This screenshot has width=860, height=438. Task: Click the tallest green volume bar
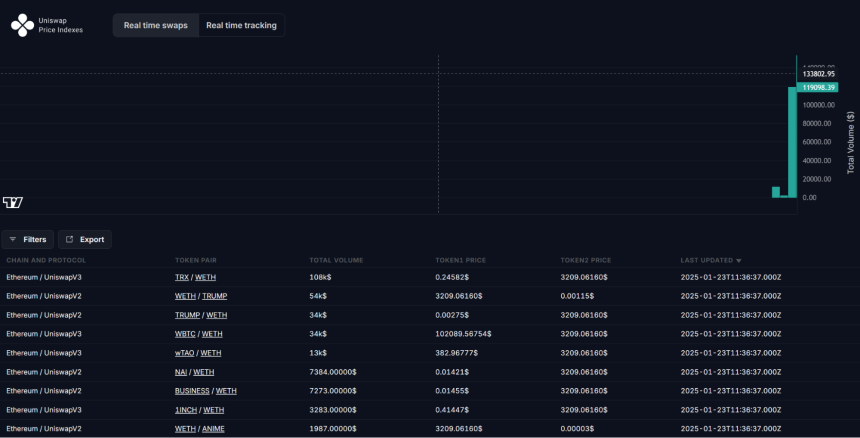[x=793, y=143]
